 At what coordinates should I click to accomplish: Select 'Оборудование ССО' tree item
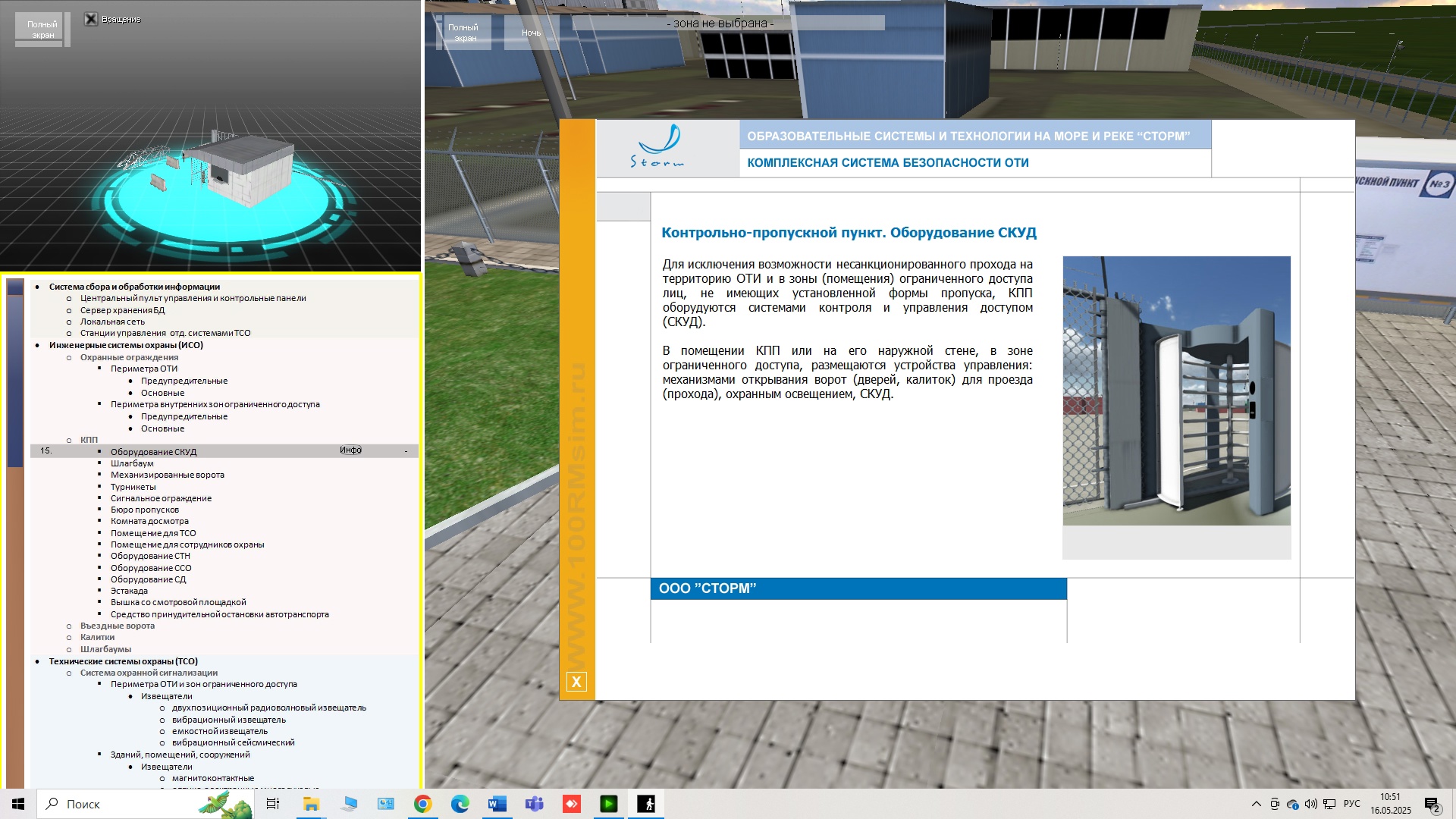point(151,568)
